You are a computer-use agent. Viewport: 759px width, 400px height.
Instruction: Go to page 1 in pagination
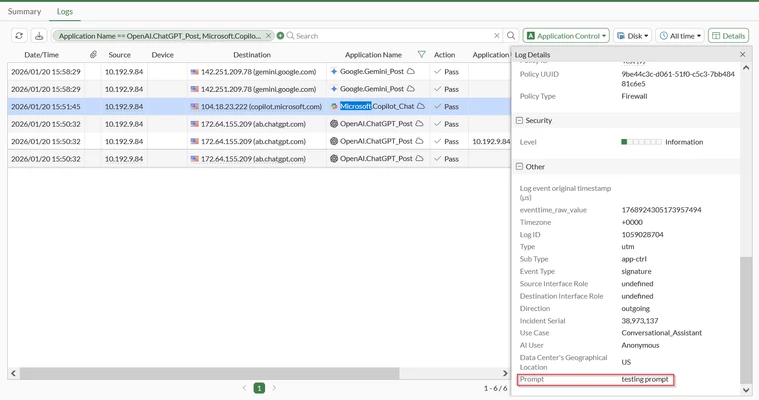(x=259, y=388)
